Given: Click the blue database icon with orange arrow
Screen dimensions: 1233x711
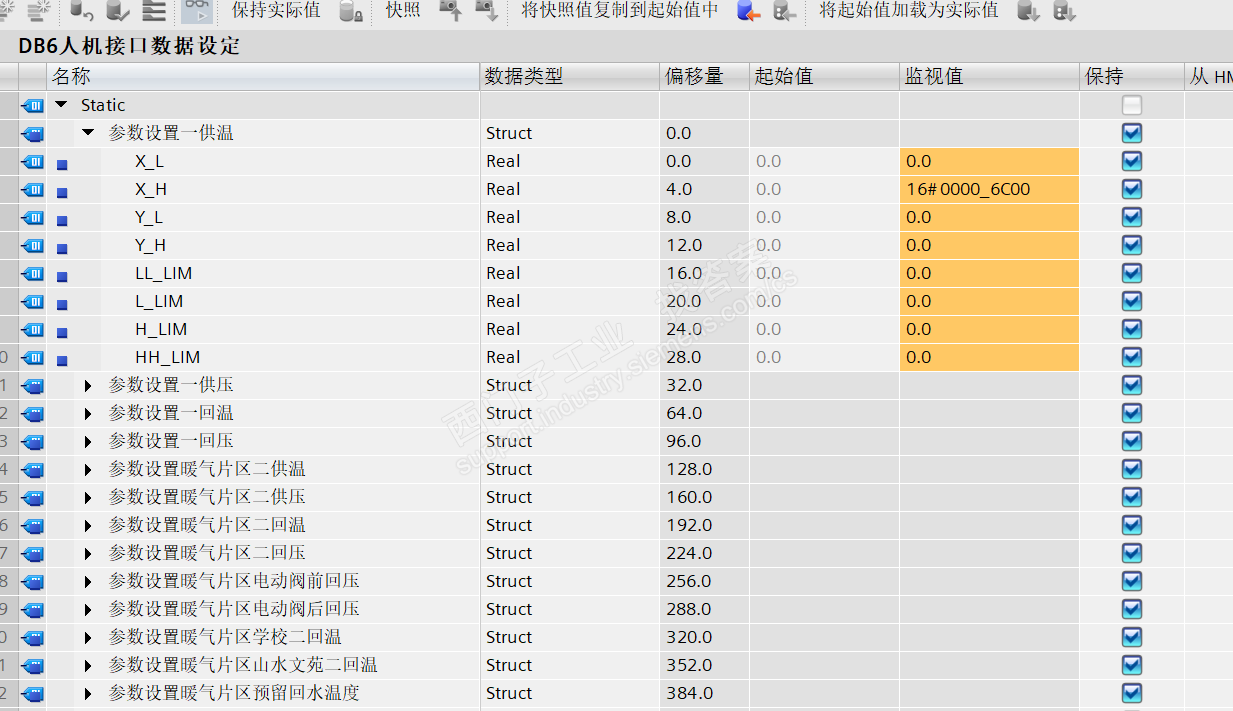Looking at the screenshot, I should [x=748, y=11].
